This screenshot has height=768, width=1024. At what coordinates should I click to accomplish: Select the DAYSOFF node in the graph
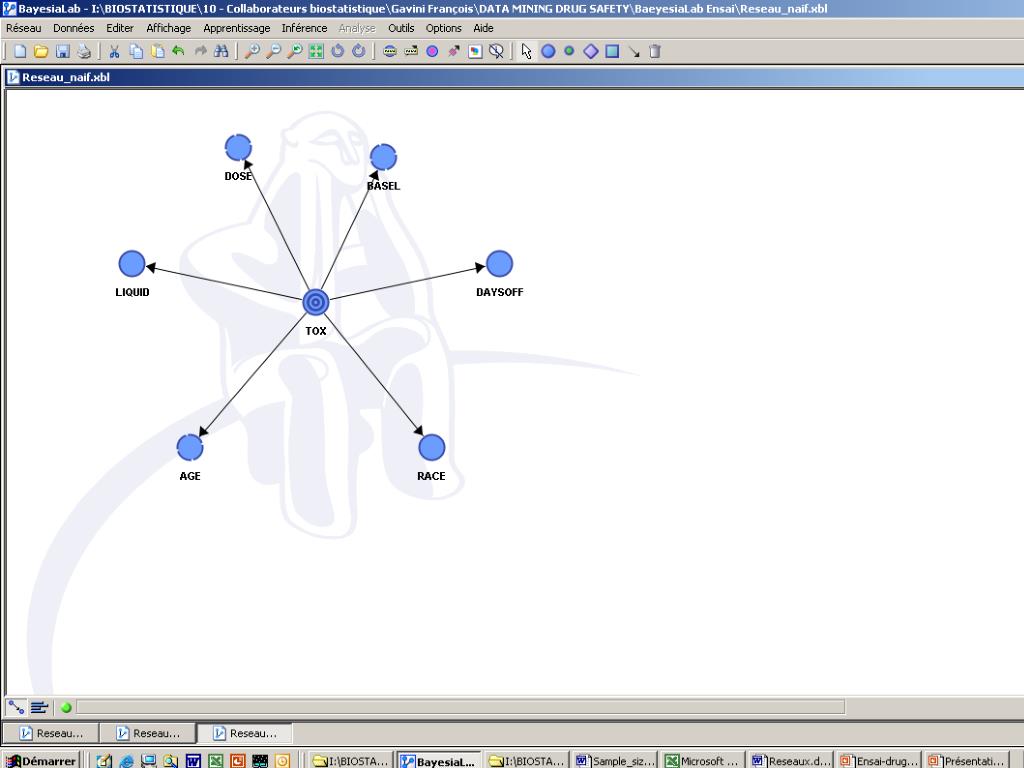pyautogui.click(x=500, y=264)
